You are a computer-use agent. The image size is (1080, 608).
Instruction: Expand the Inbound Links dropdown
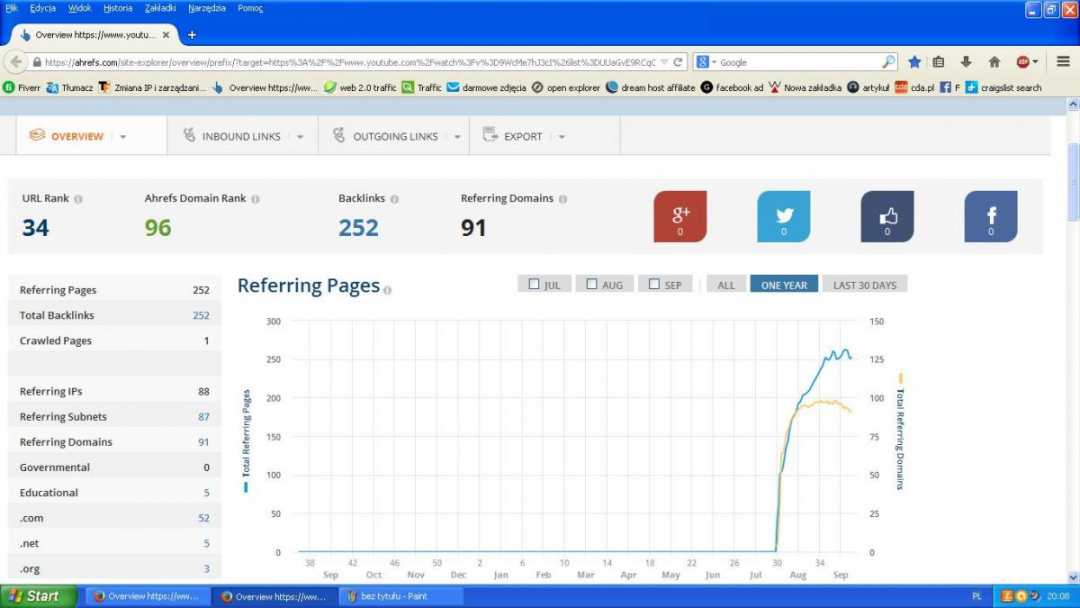click(300, 137)
